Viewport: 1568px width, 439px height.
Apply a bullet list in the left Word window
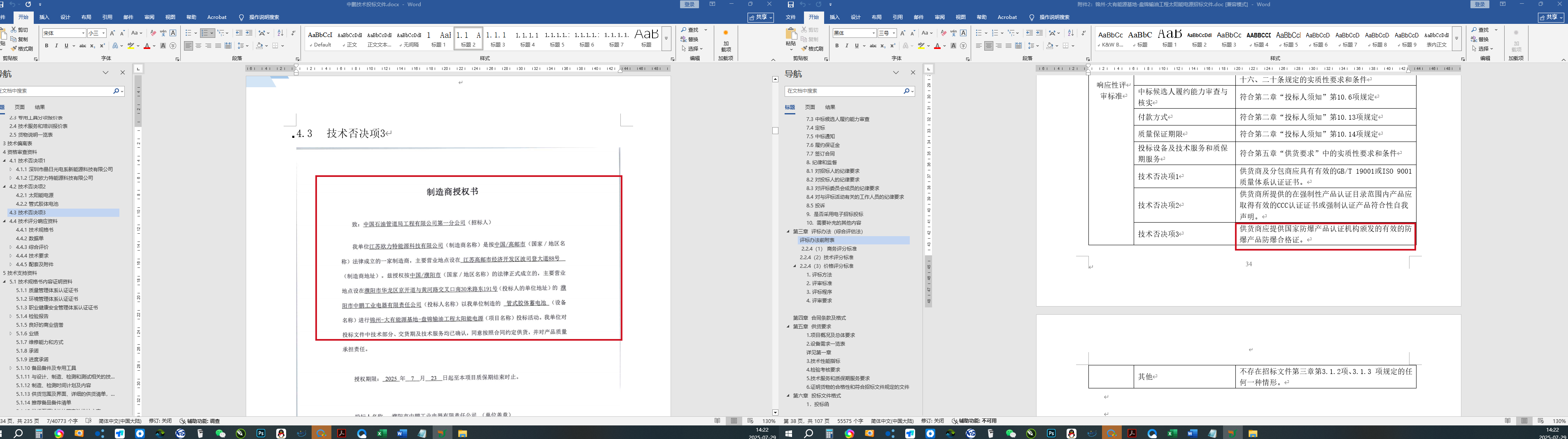(189, 33)
